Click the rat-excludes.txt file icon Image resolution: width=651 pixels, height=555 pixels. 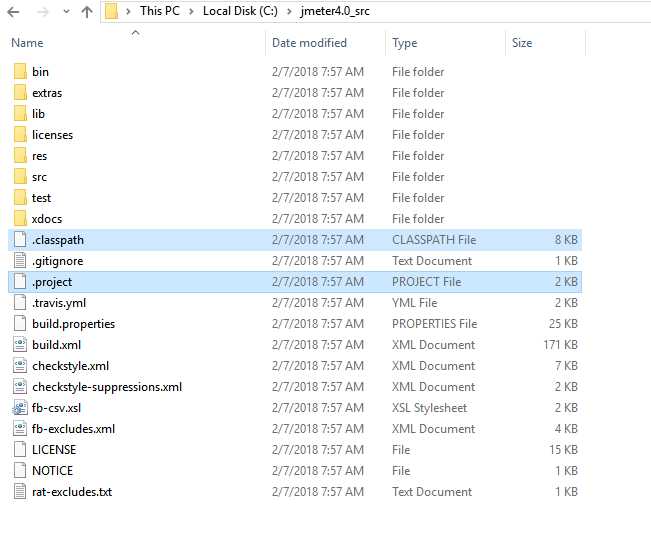click(x=20, y=491)
